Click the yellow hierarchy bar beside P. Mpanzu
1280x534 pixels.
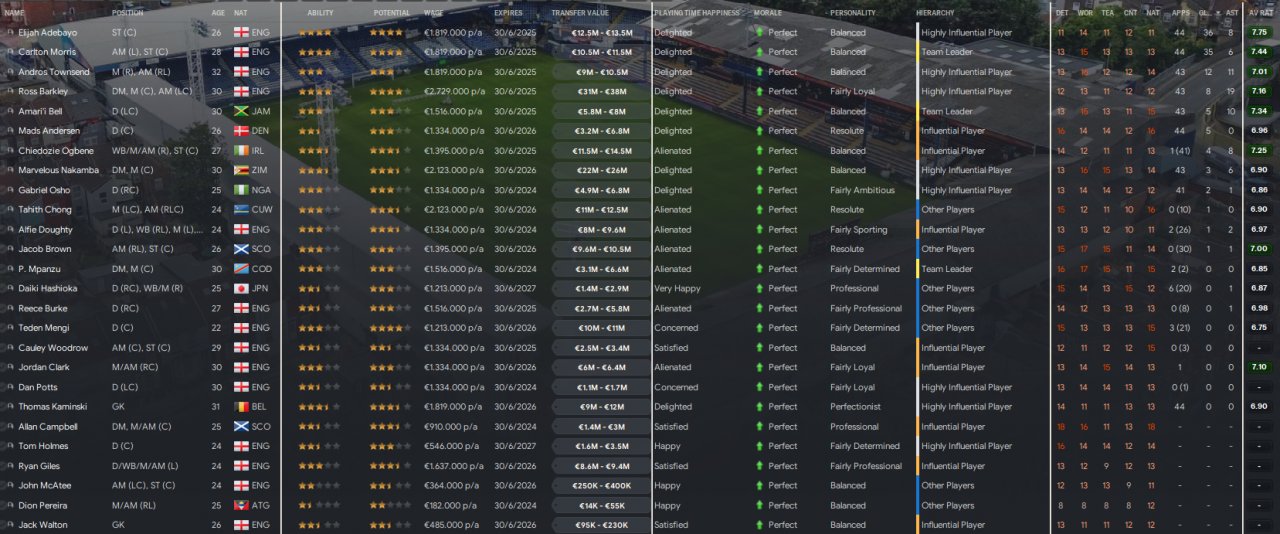[x=918, y=269]
